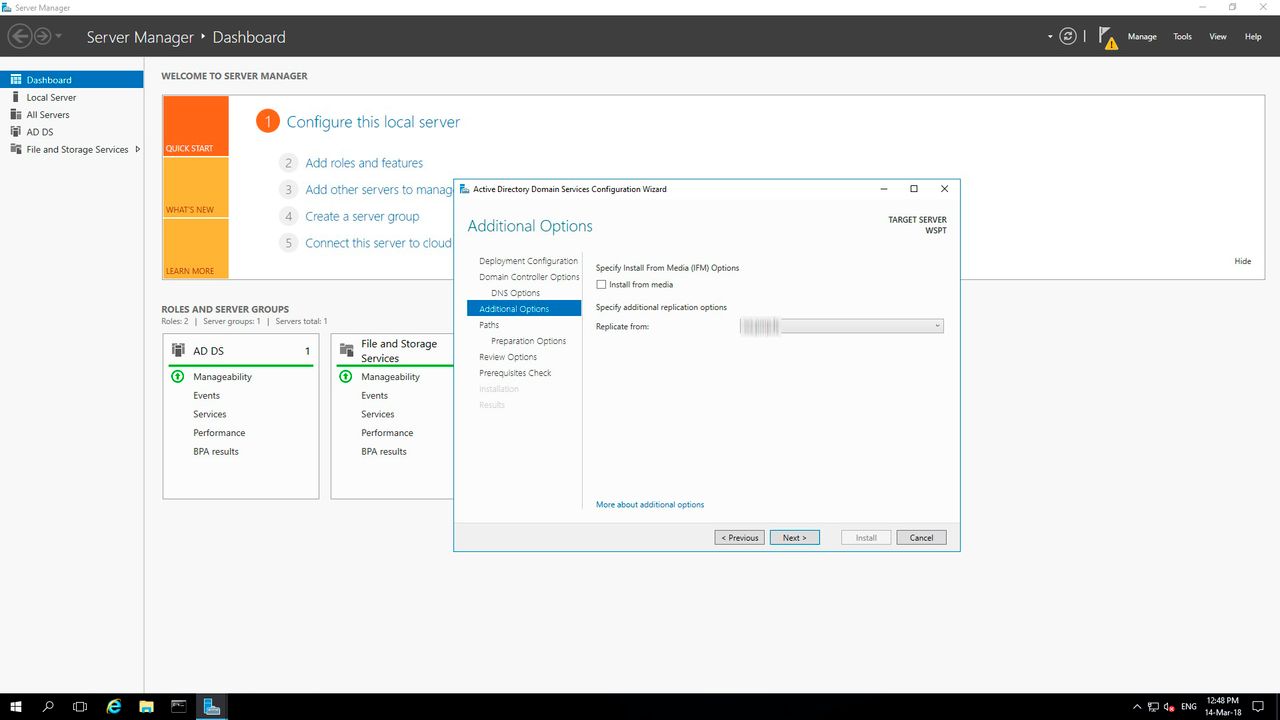1280x720 pixels.
Task: Click the taskbar search icon
Action: click(48, 706)
